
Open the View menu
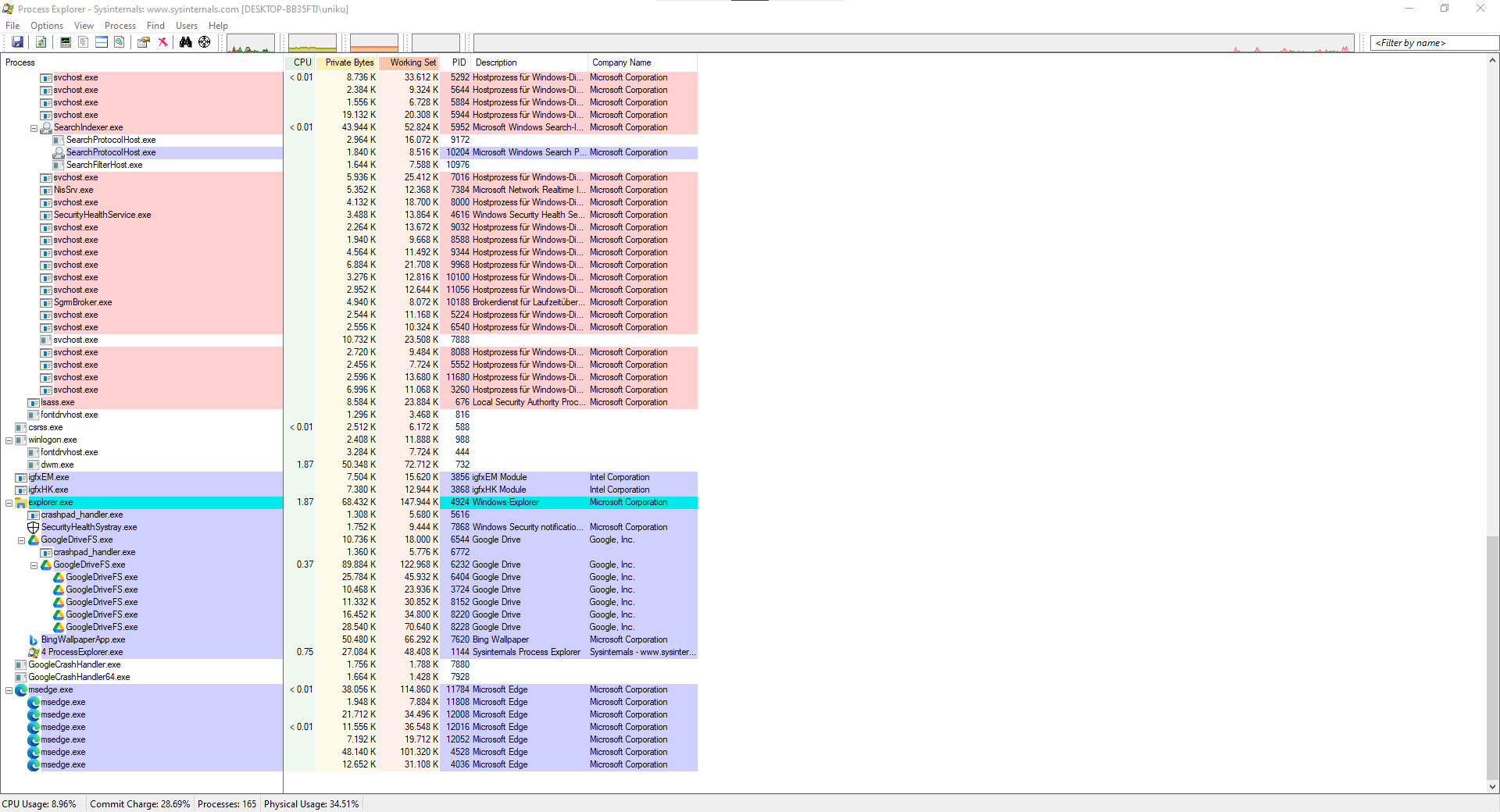84,26
